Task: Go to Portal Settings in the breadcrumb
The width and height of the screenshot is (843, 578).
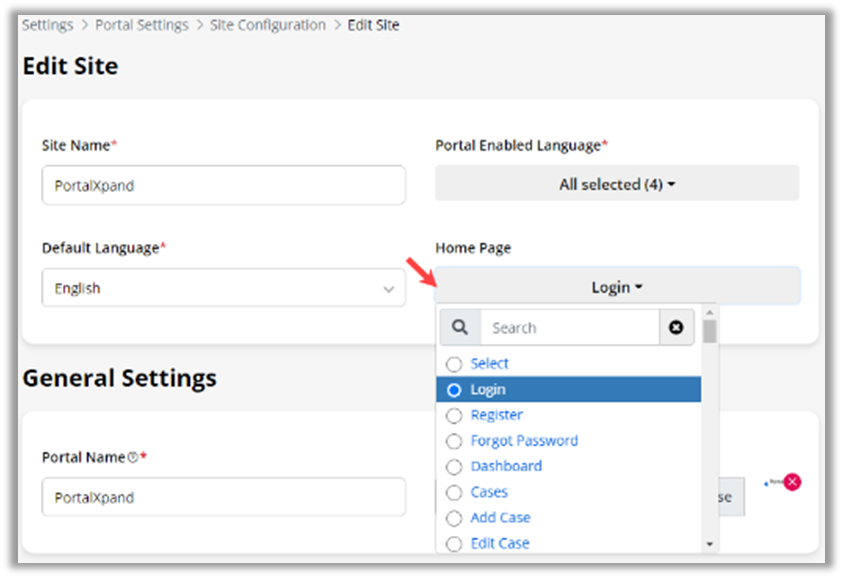Action: tap(141, 25)
